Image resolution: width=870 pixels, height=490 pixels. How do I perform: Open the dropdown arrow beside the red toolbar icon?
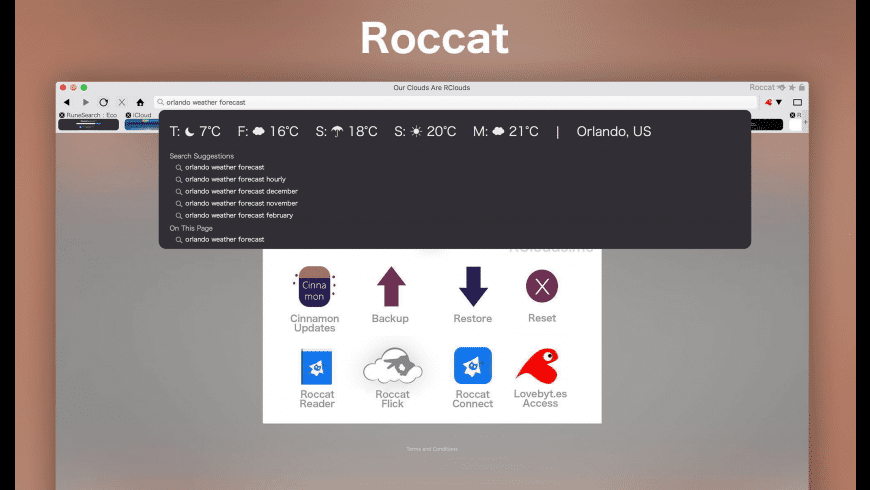coord(779,102)
